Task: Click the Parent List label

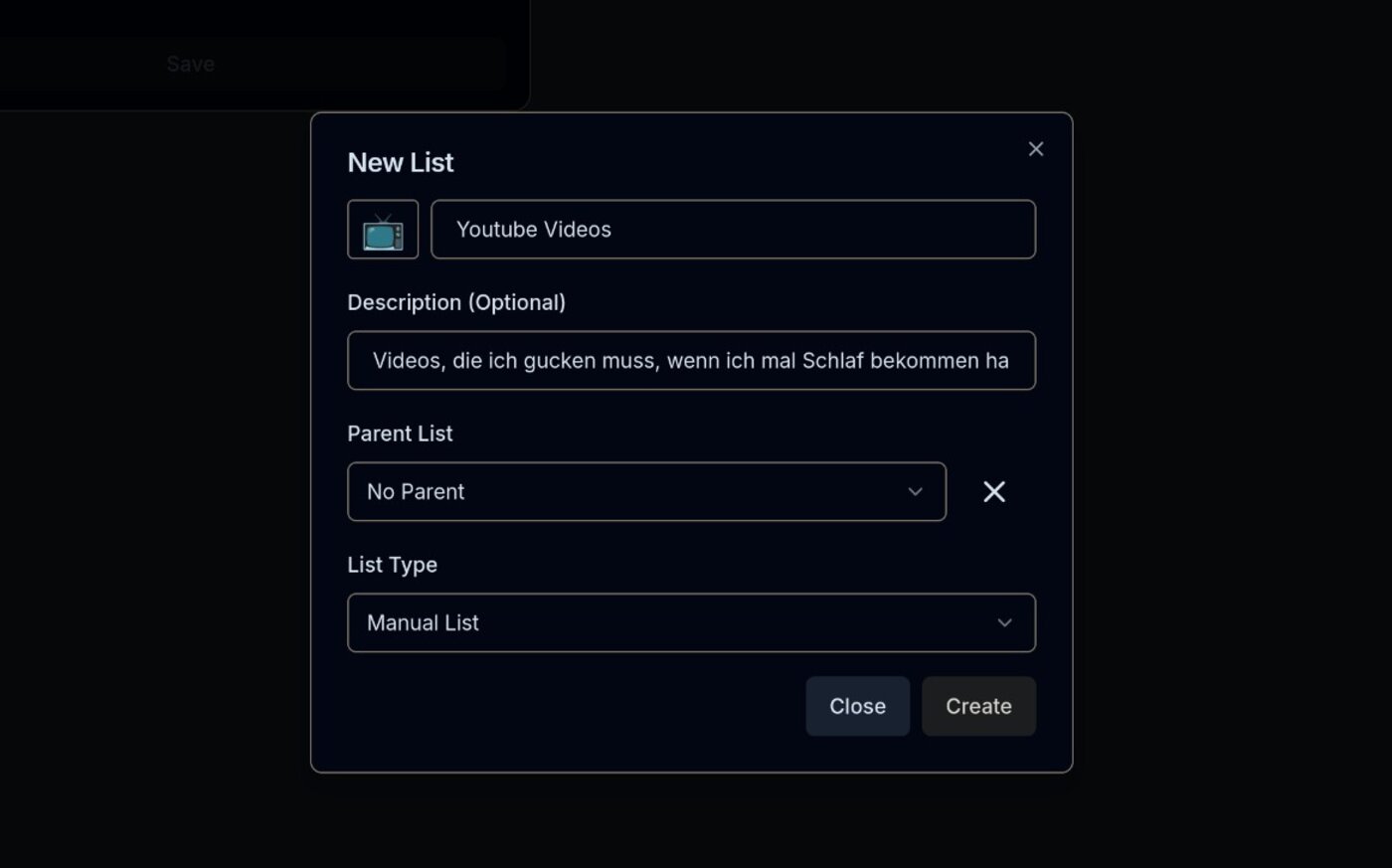Action: [400, 434]
